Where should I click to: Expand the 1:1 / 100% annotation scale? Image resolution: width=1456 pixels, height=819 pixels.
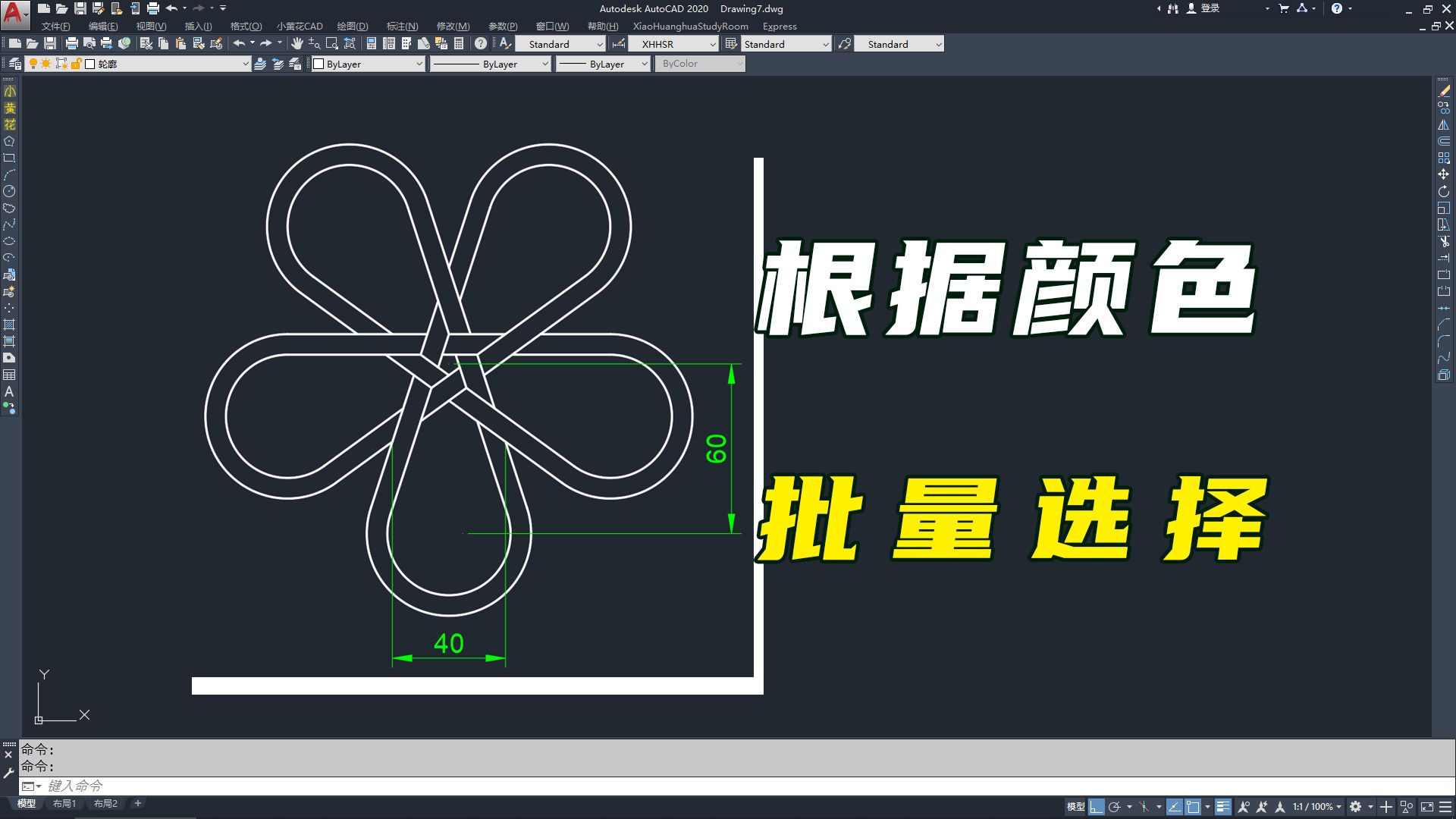tap(1317, 807)
